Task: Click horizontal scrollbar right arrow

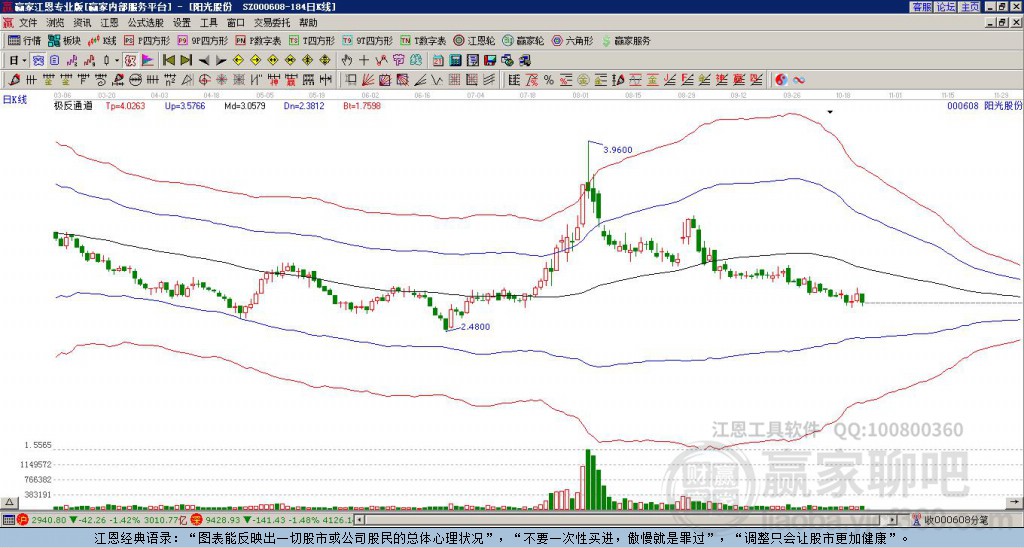Action: tap(892, 520)
